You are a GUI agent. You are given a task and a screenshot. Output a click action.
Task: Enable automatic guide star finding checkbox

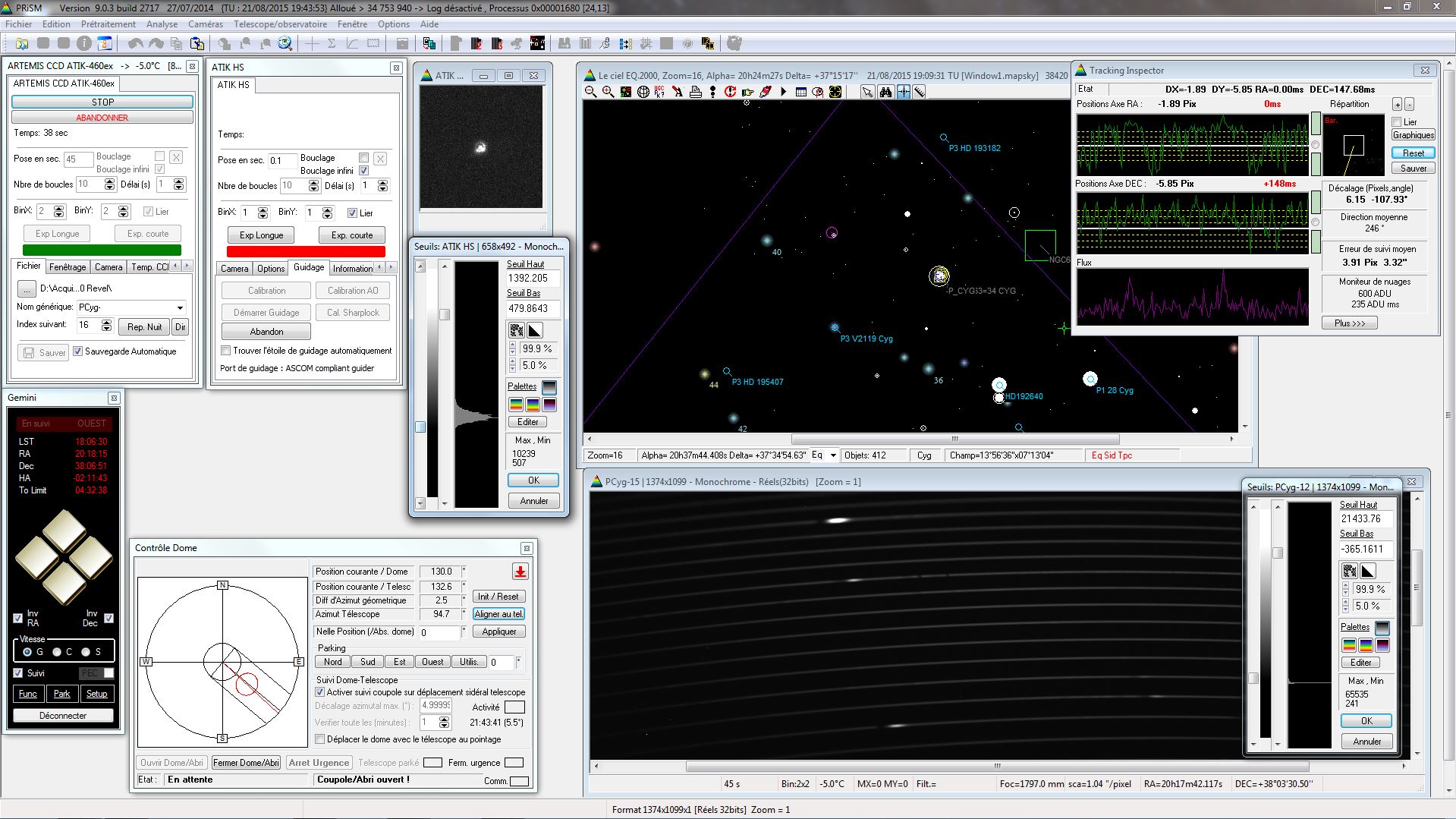point(226,351)
